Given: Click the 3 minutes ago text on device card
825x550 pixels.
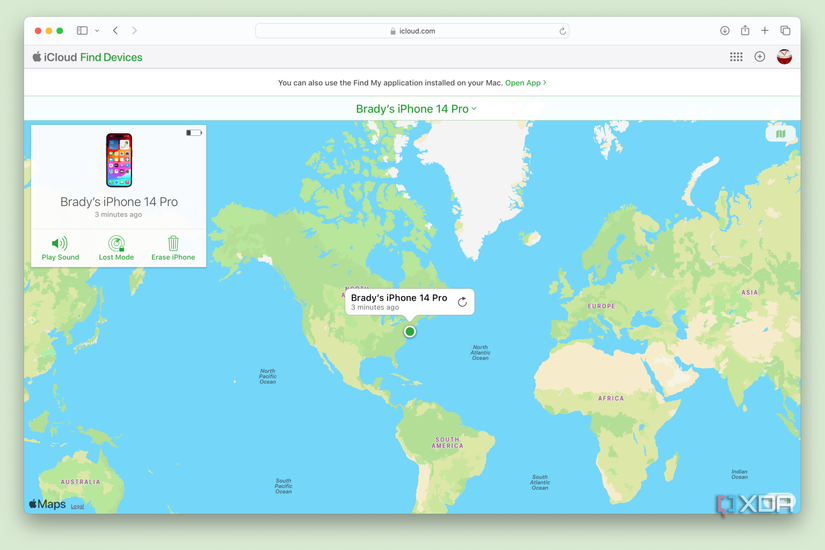Looking at the screenshot, I should [x=118, y=214].
